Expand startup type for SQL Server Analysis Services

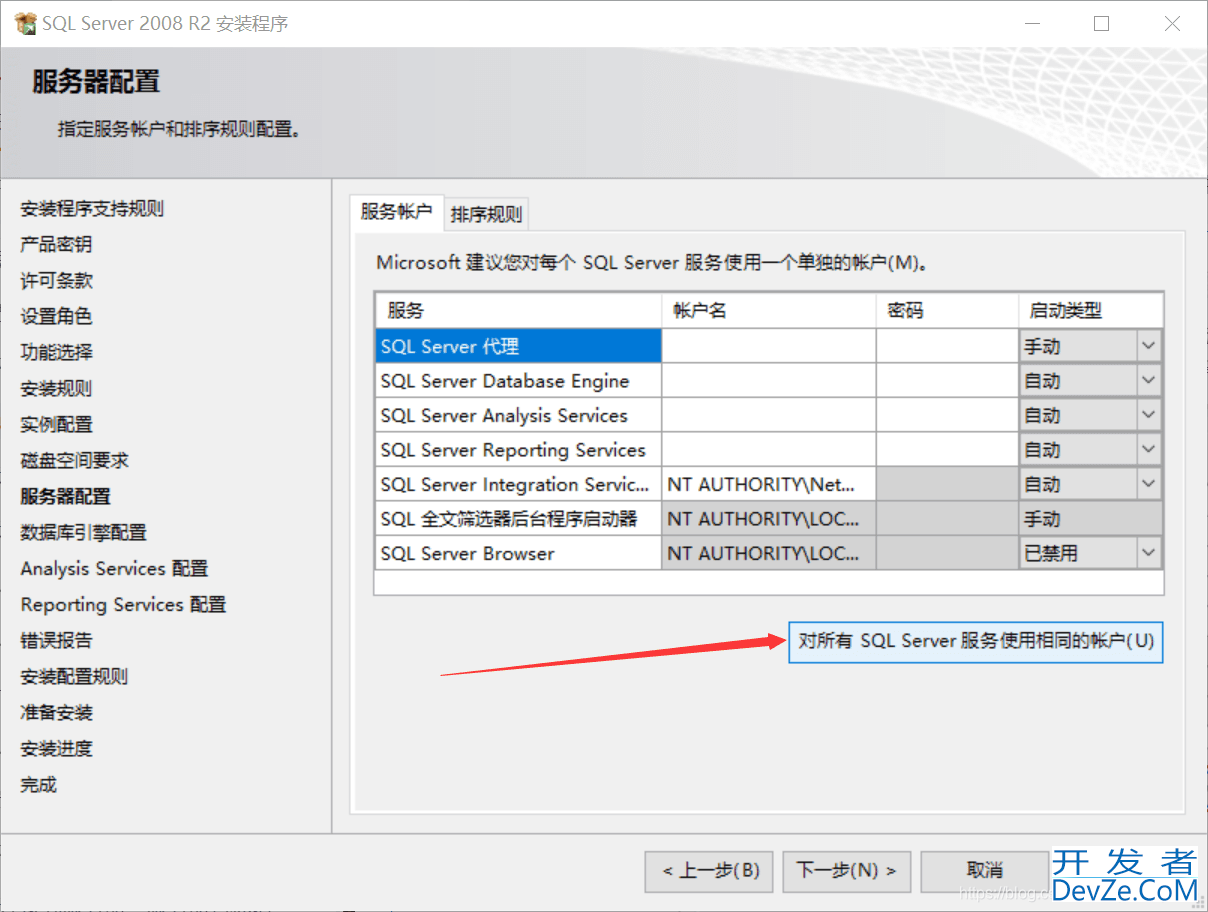point(1148,415)
